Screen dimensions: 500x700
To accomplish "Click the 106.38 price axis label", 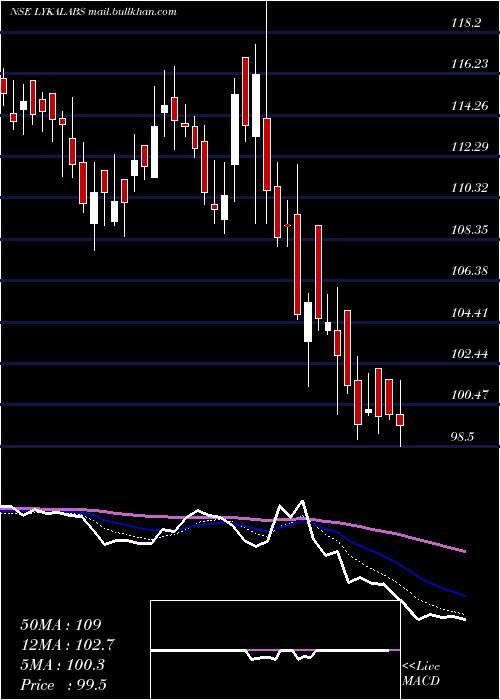I will pyautogui.click(x=469, y=271).
